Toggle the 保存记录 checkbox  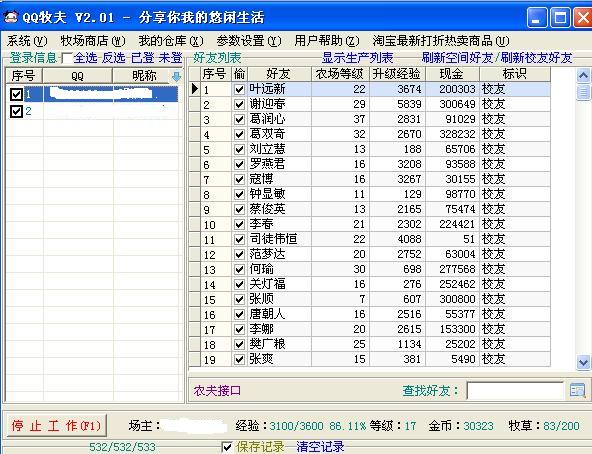tap(227, 447)
